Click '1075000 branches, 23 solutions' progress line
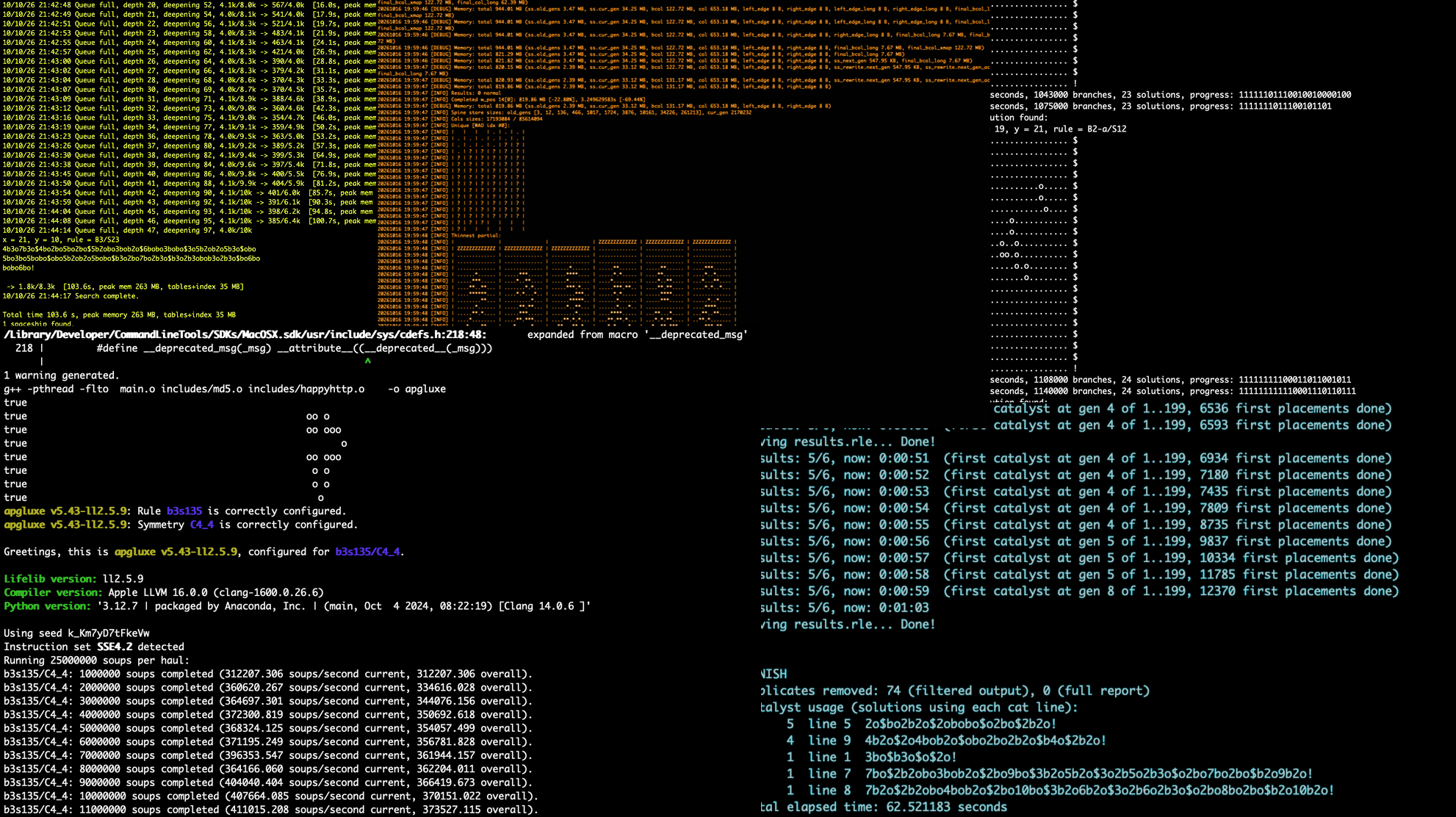 [1161, 107]
